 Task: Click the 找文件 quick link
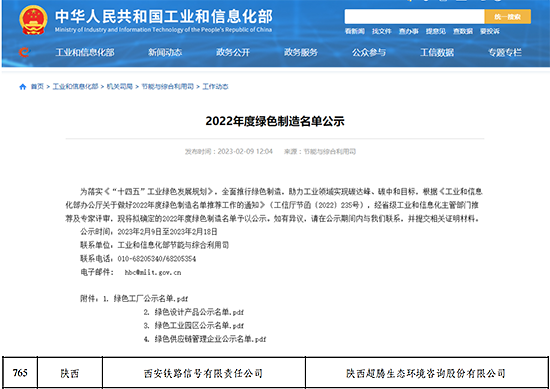pos(382,31)
